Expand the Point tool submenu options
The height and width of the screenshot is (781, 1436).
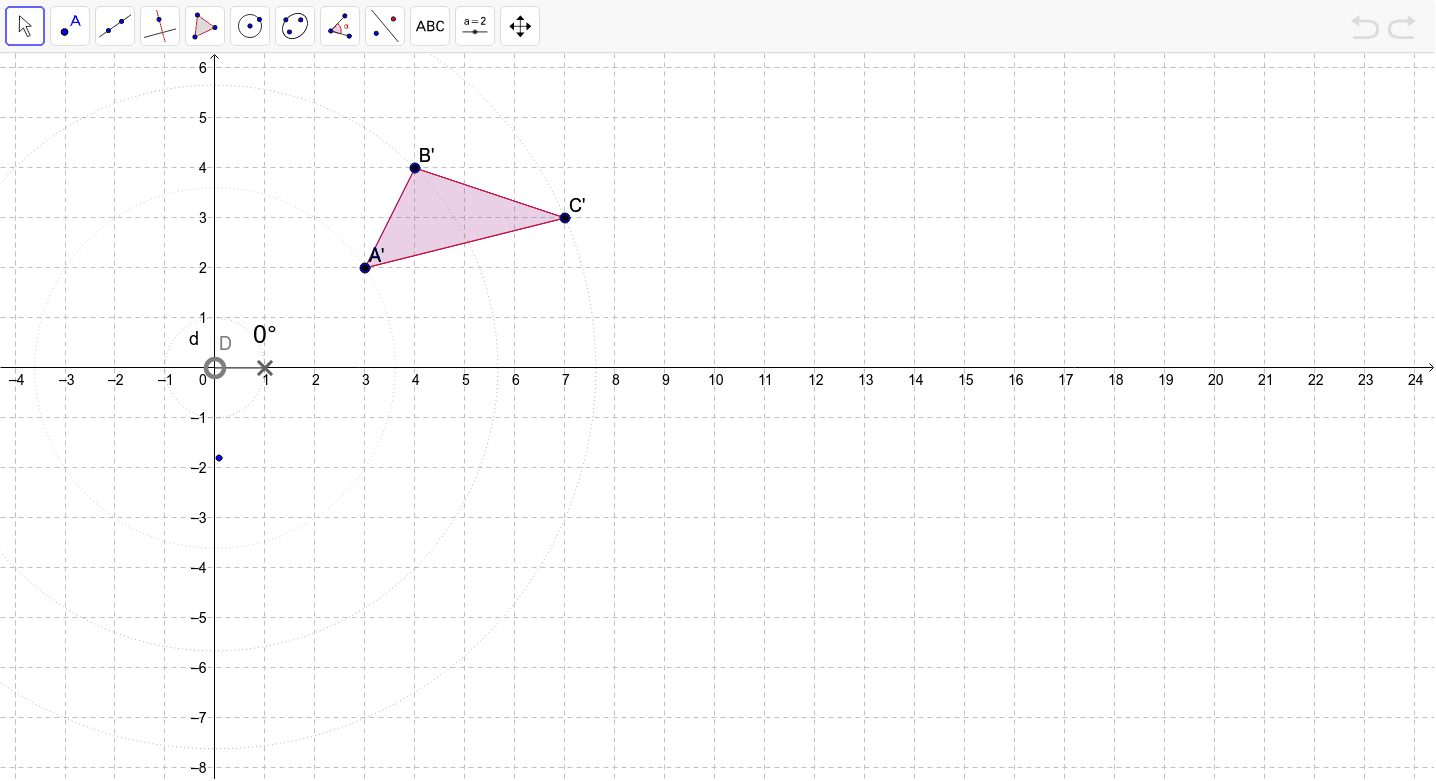(84, 40)
